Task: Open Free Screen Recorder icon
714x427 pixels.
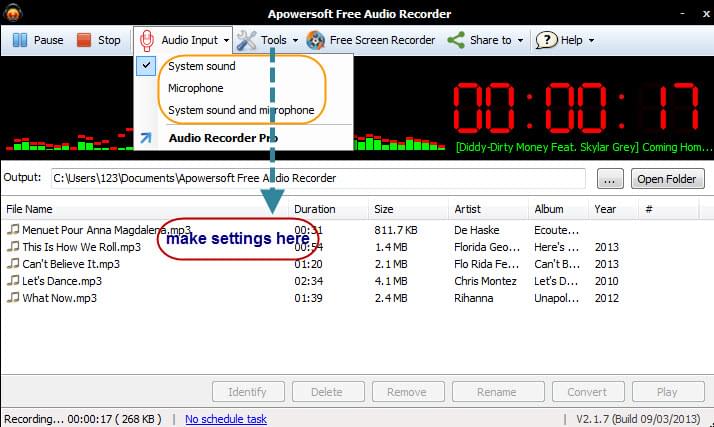Action: [x=316, y=40]
